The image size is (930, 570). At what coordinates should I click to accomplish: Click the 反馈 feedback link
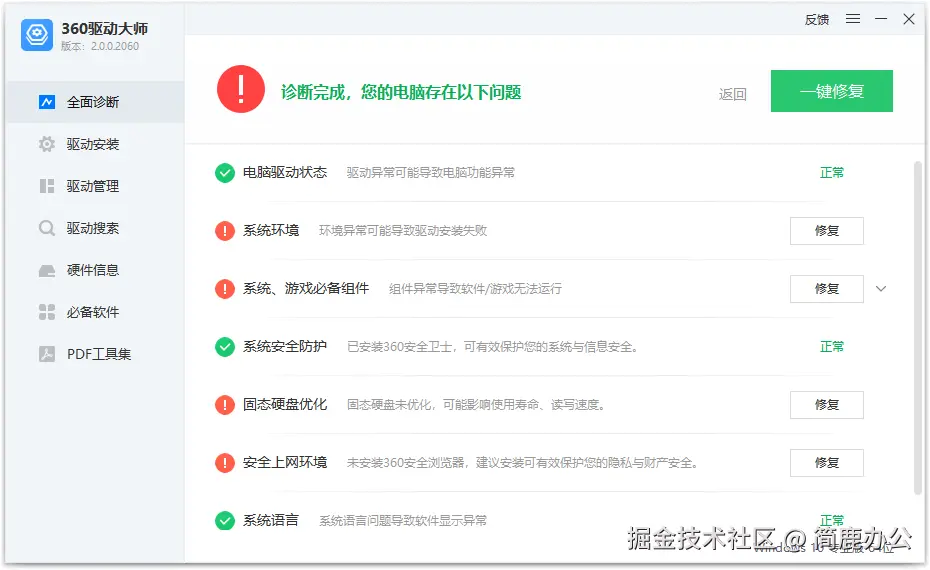[x=817, y=20]
